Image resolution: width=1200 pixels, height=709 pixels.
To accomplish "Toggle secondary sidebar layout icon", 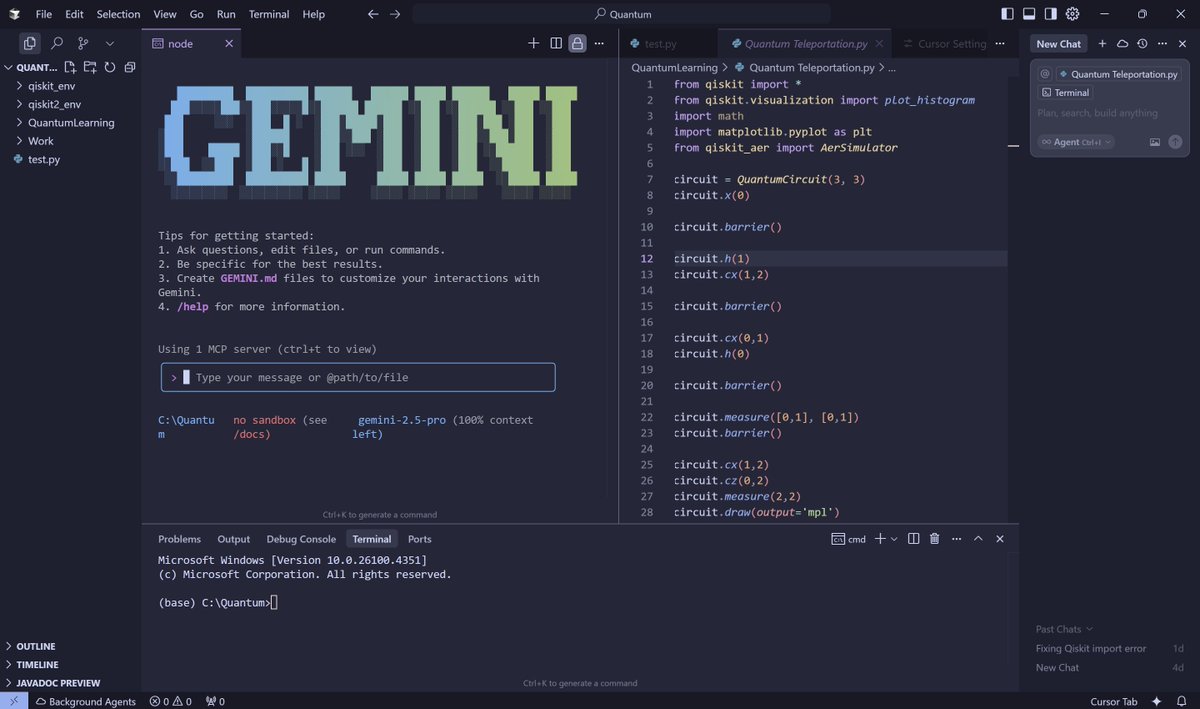I will (x=1051, y=14).
